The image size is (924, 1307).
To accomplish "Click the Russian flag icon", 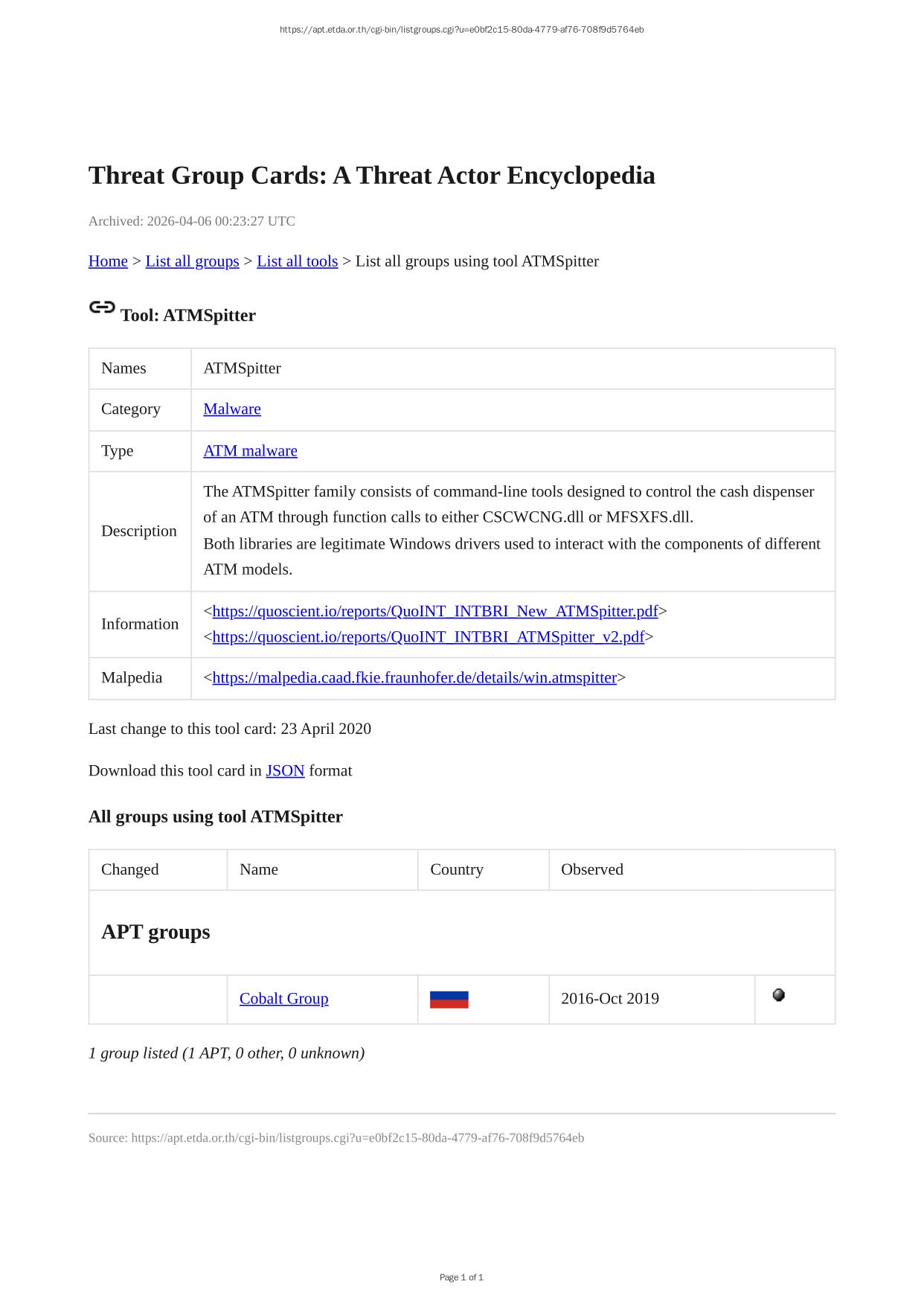I will pos(449,999).
